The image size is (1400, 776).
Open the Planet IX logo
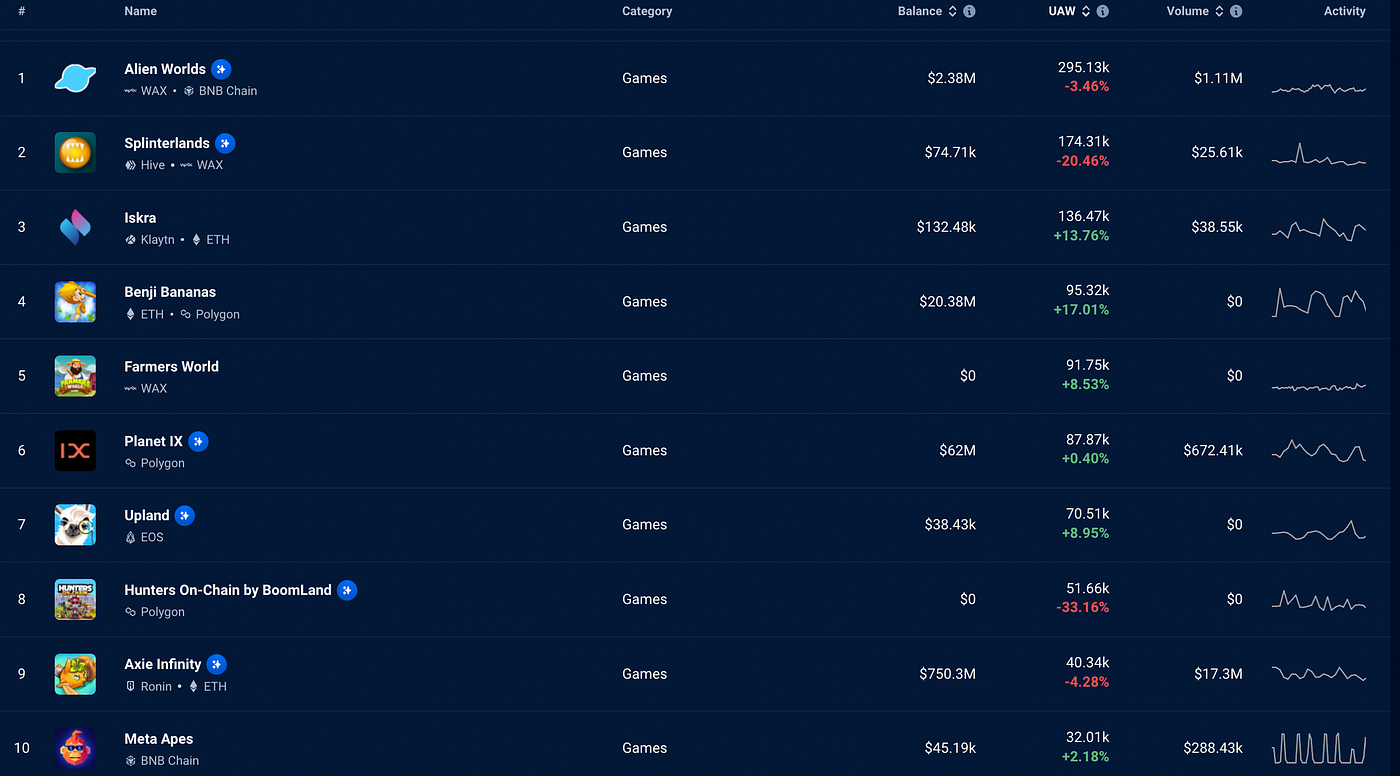75,450
